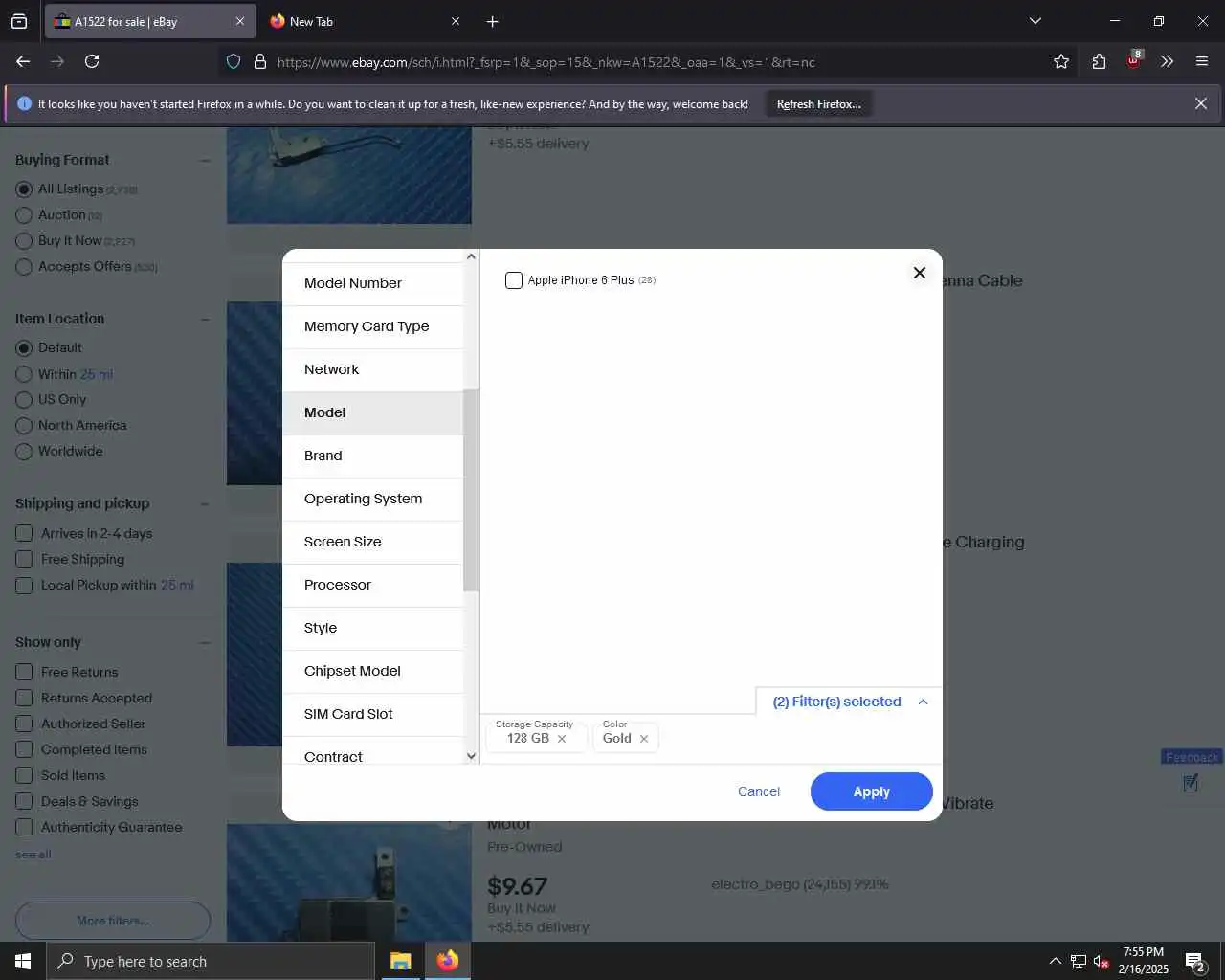Open the Model Number filter category

point(373,283)
